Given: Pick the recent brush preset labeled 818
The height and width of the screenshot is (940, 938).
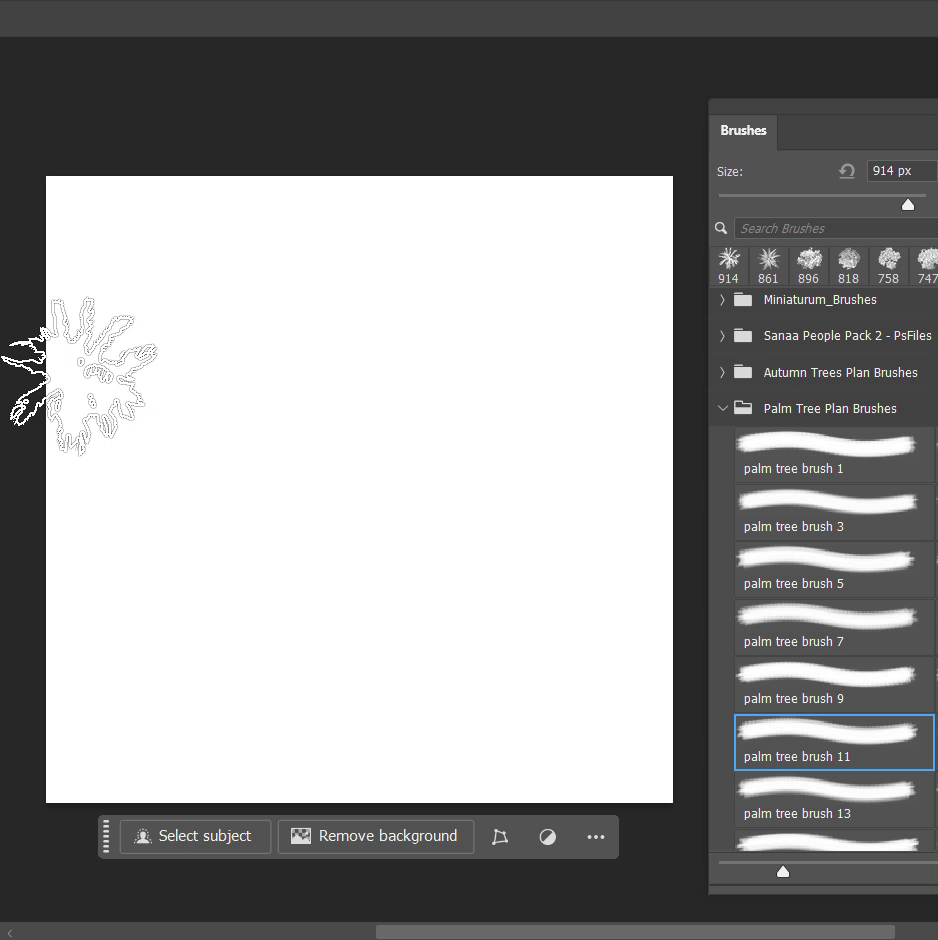Looking at the screenshot, I should tap(848, 266).
